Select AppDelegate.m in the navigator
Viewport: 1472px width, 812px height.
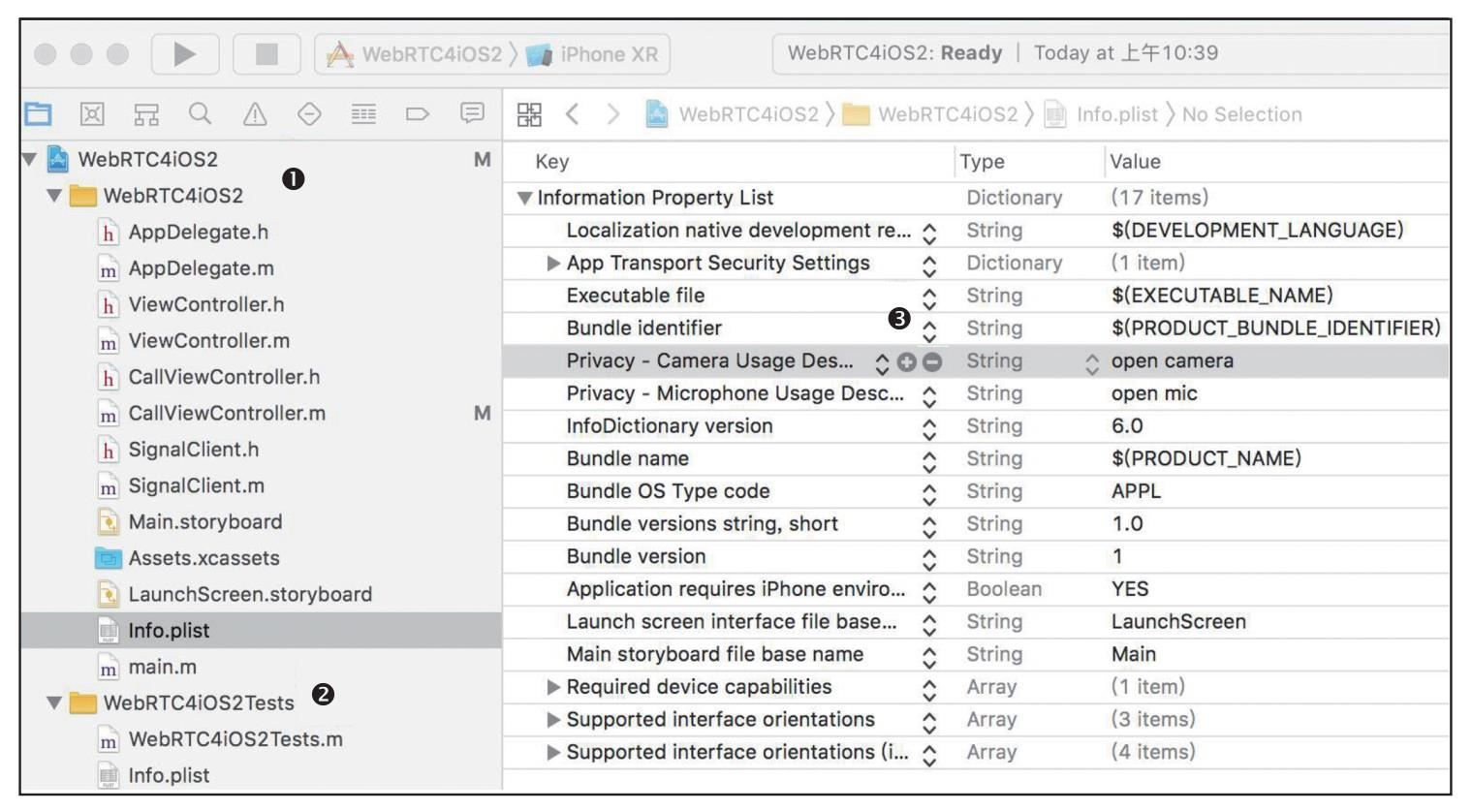click(x=186, y=268)
